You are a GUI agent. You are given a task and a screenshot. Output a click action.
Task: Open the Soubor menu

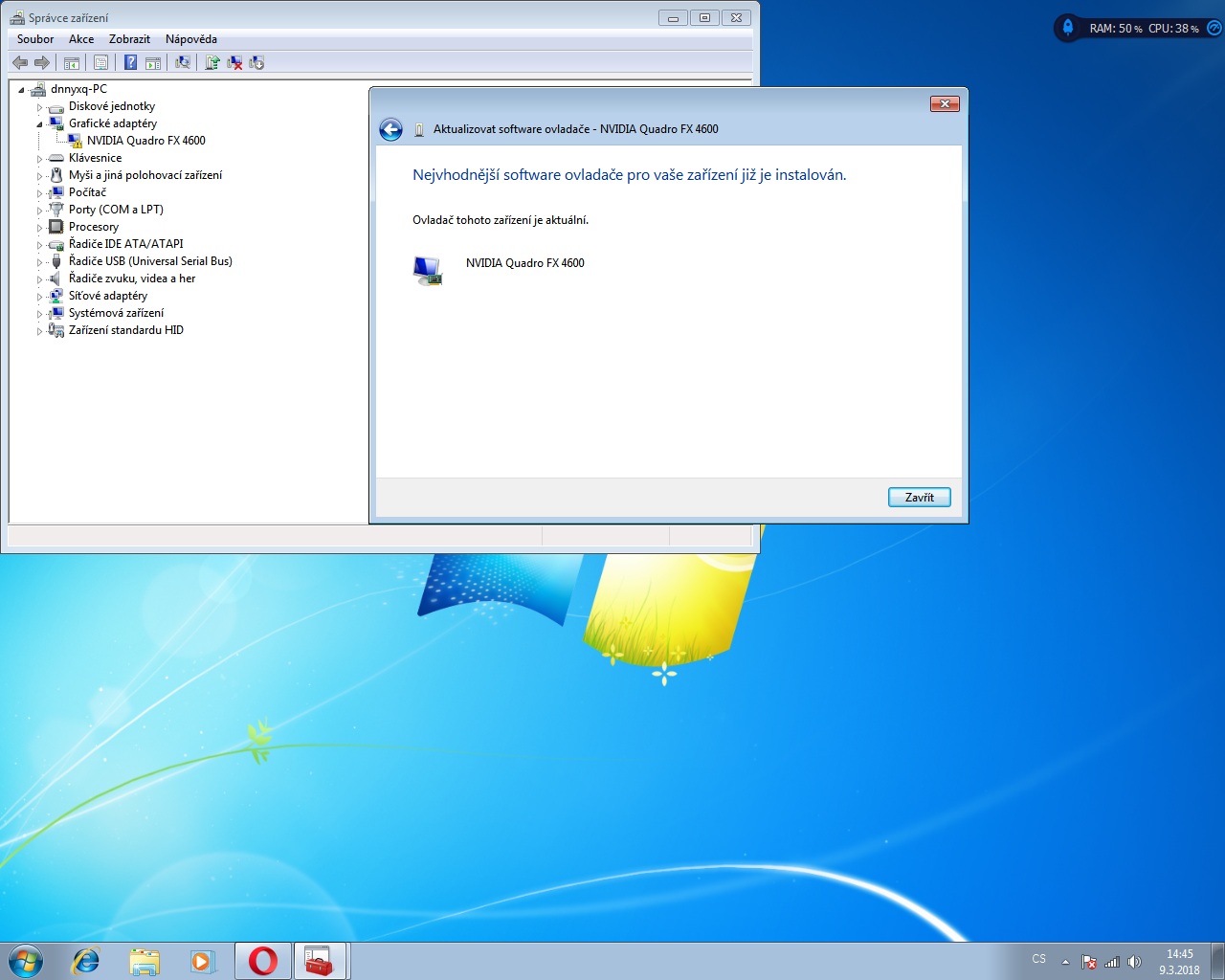click(x=35, y=39)
